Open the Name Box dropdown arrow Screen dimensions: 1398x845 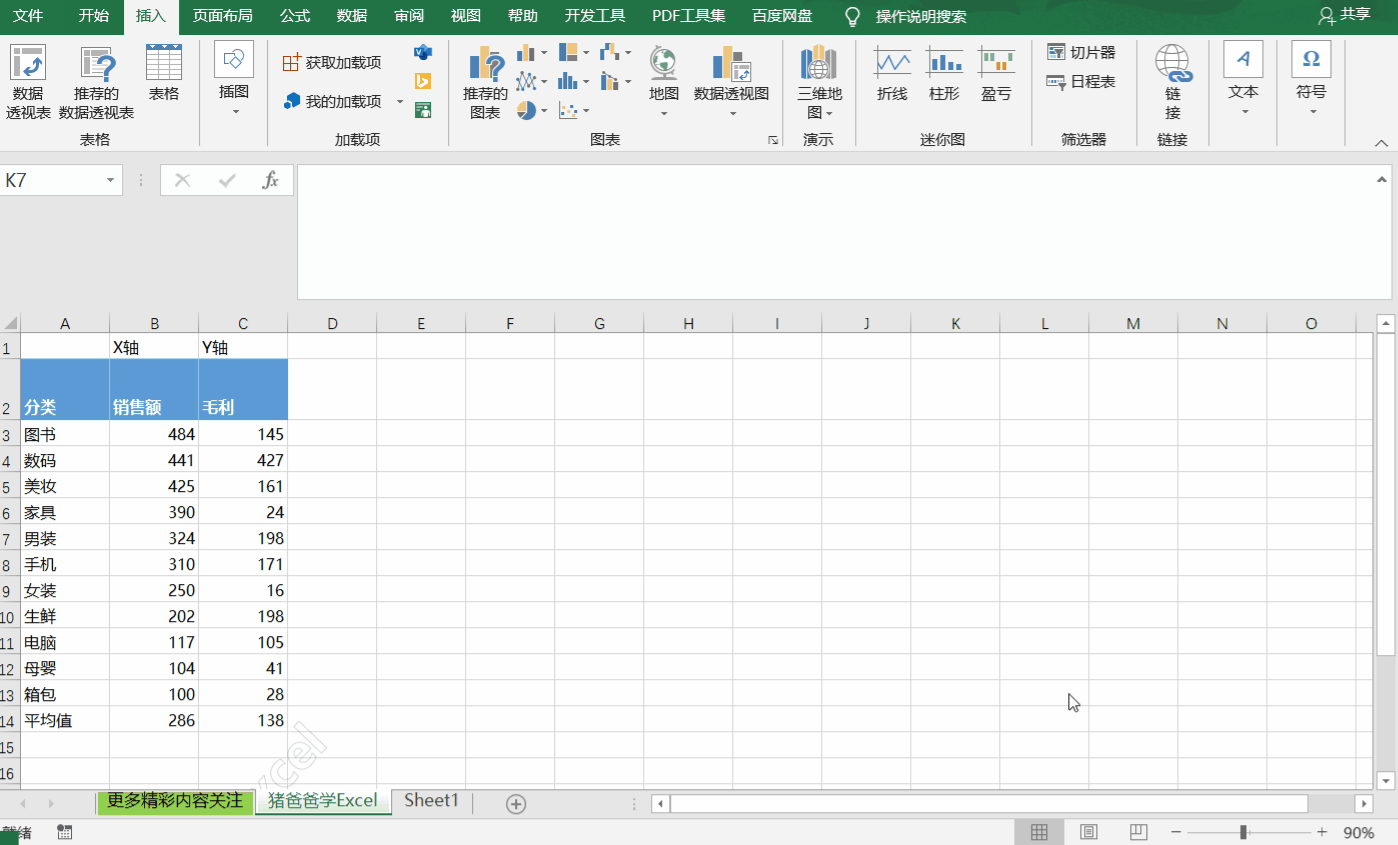[110, 181]
